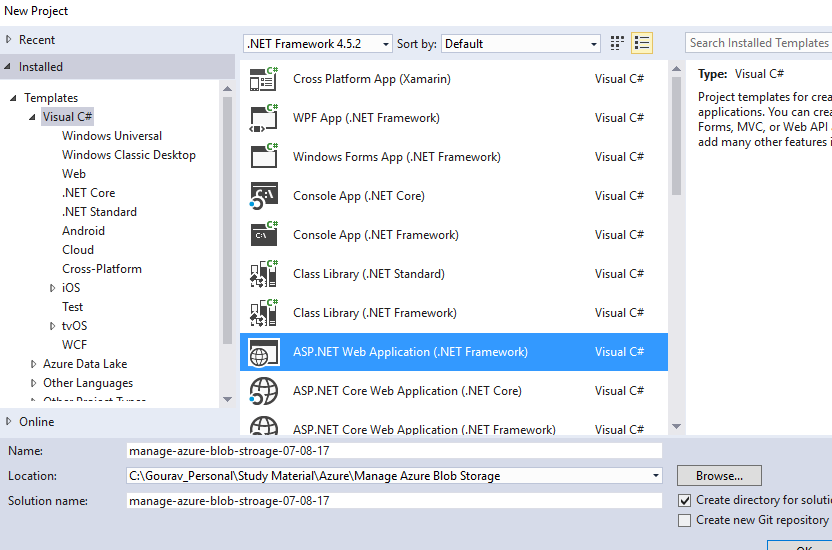Collapse the Templates tree node

pyautogui.click(x=13, y=98)
